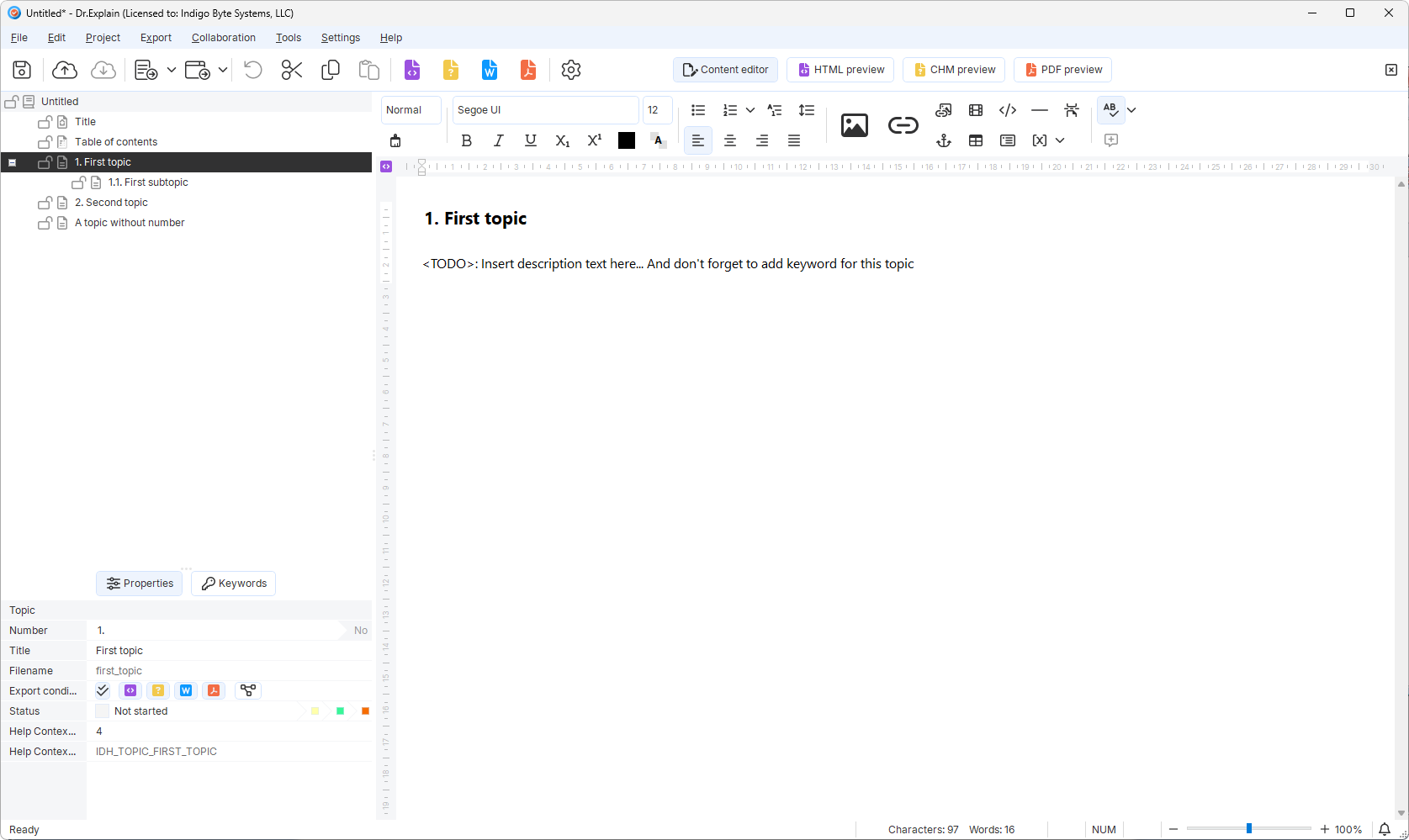Insert a horizontal line
1409x840 pixels.
pyautogui.click(x=1040, y=110)
